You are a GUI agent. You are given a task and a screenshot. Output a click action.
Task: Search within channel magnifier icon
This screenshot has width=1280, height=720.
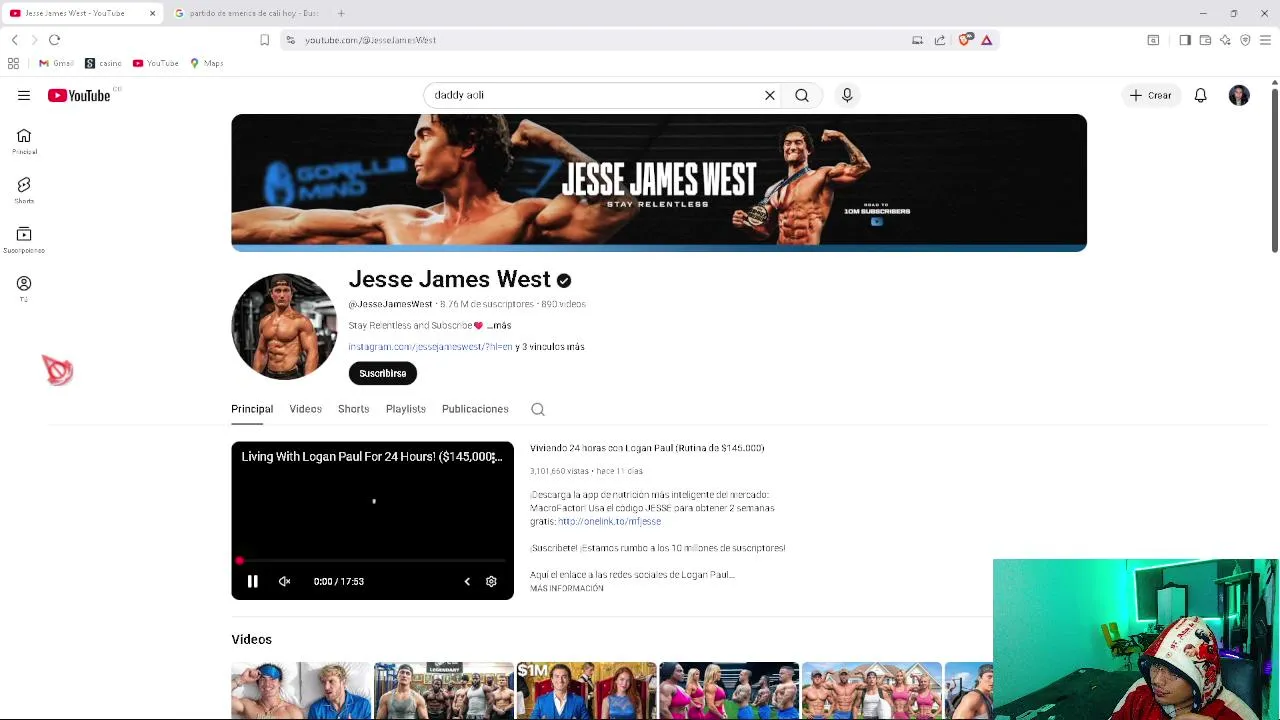(538, 409)
